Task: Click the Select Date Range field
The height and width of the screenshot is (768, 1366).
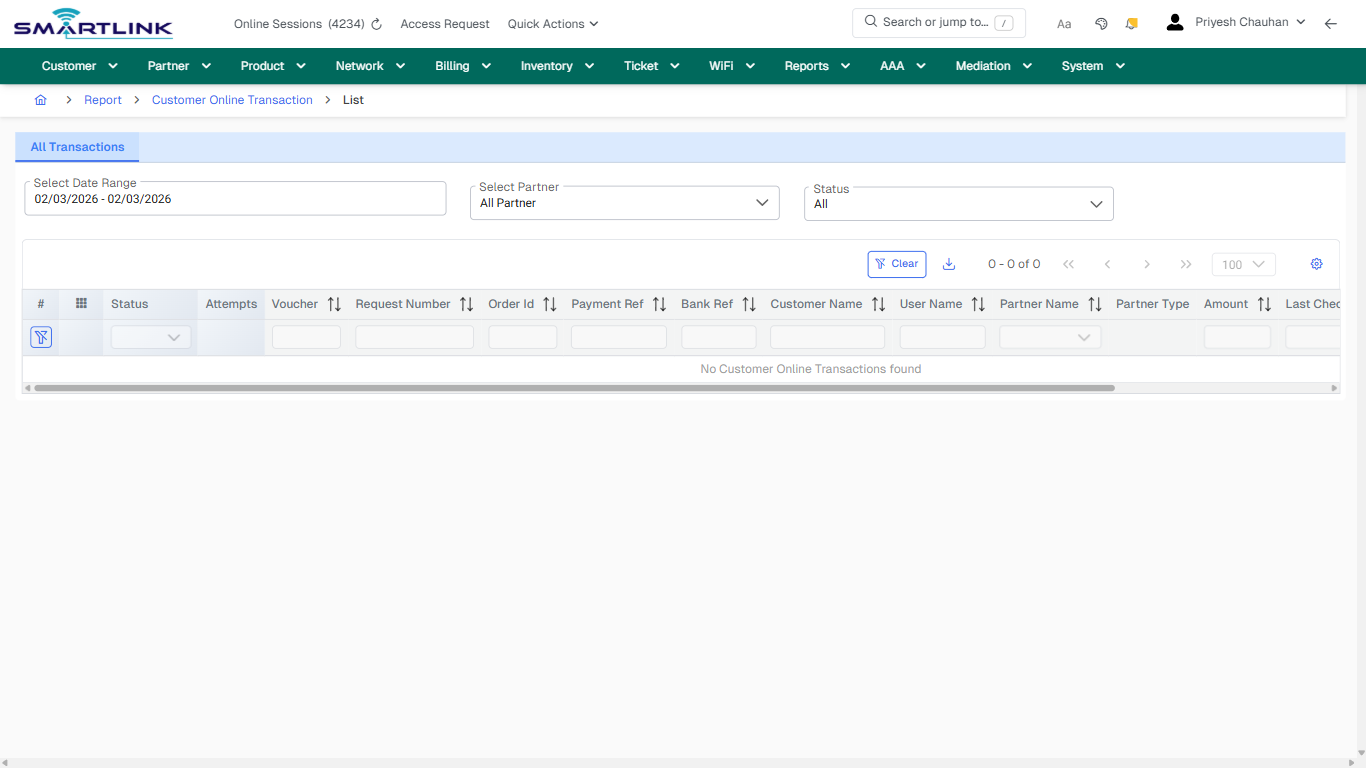Action: pyautogui.click(x=235, y=198)
